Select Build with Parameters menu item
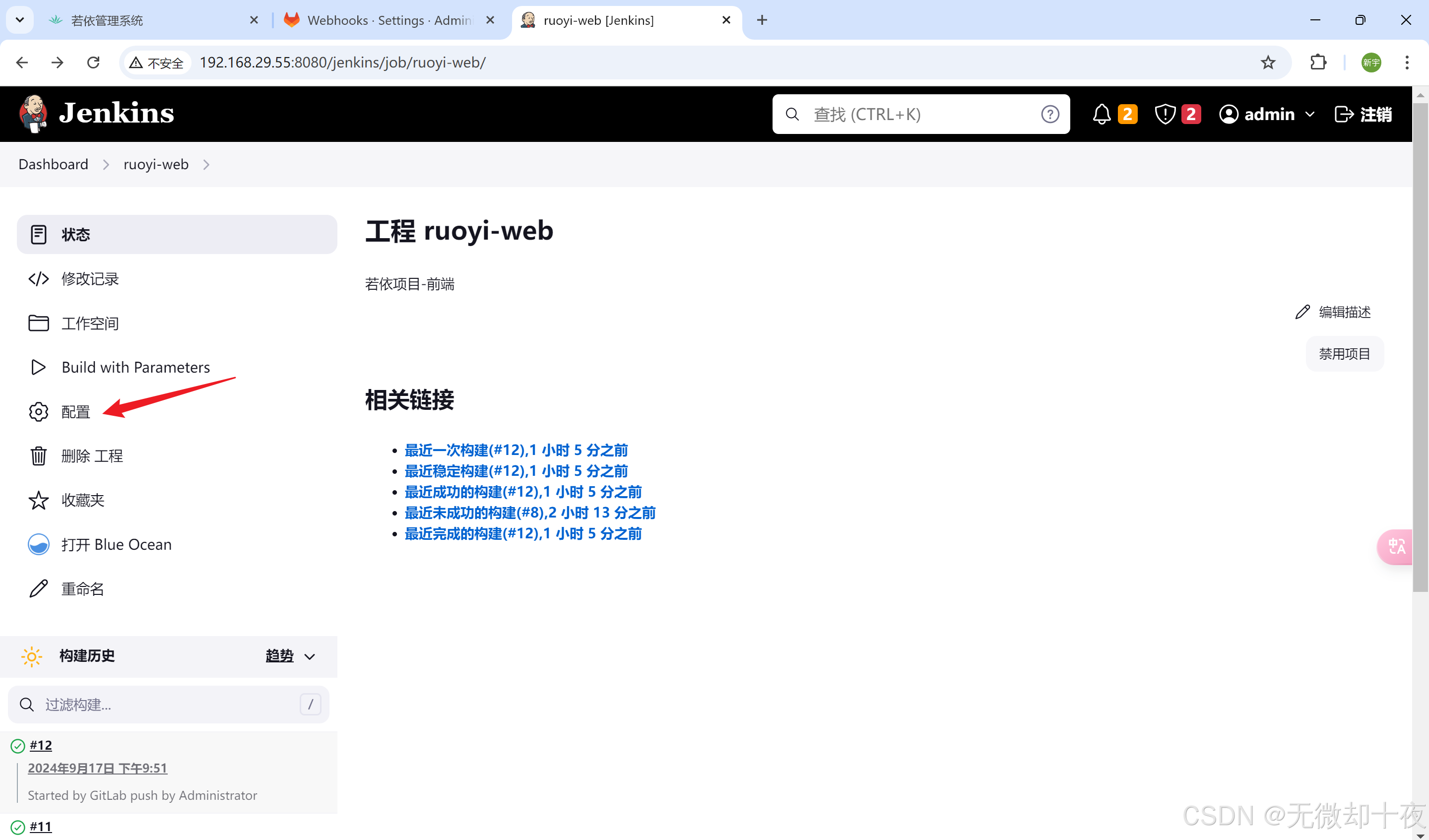The height and width of the screenshot is (840, 1429). coord(135,368)
